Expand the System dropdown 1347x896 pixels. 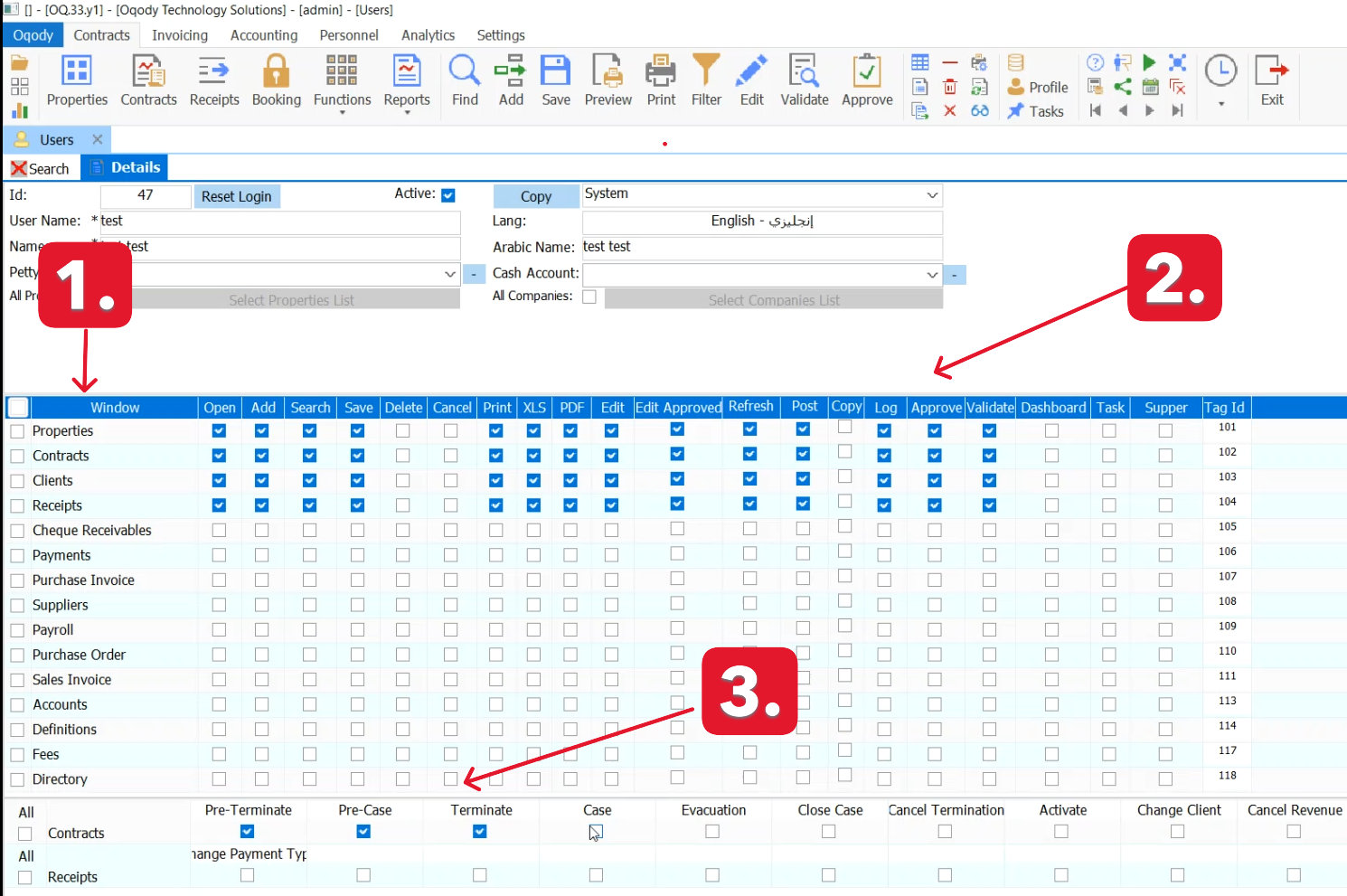932,195
